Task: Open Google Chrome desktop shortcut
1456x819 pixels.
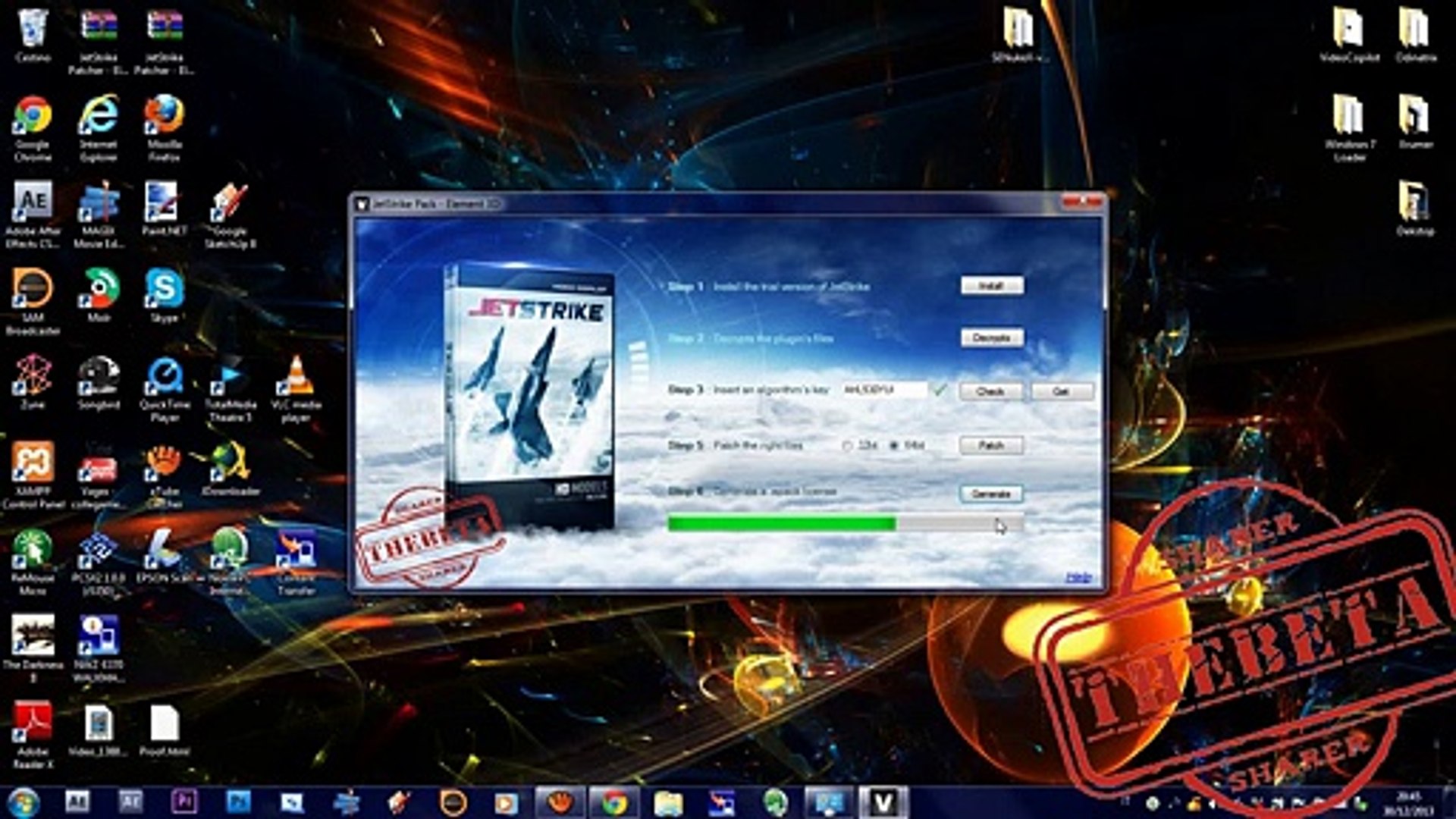Action: [x=33, y=115]
